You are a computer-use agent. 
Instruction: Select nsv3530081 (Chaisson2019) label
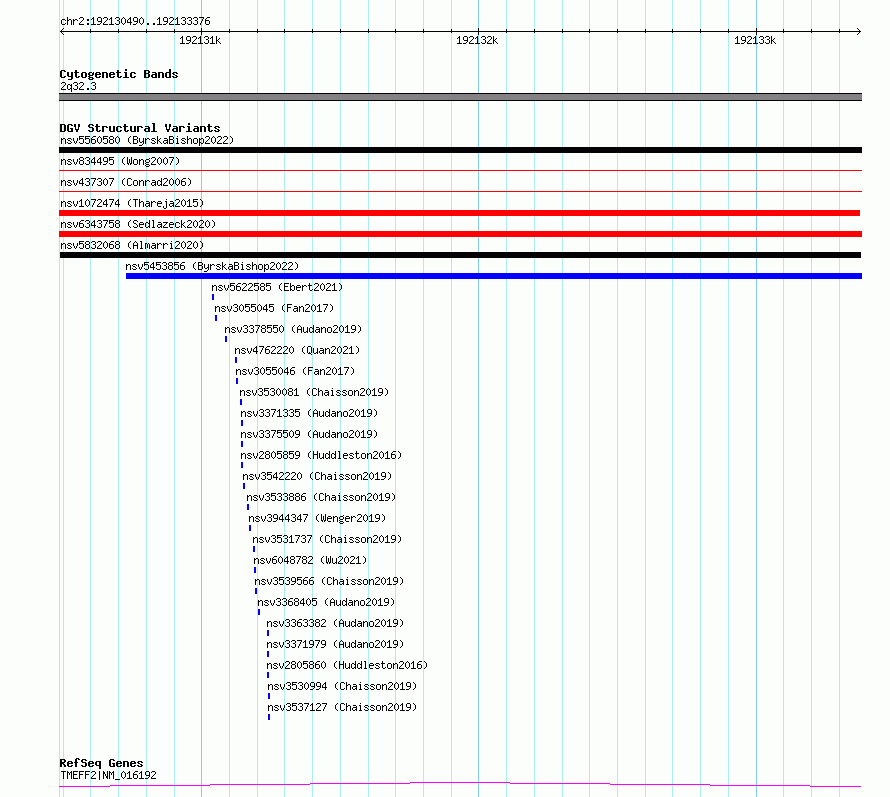pyautogui.click(x=314, y=392)
